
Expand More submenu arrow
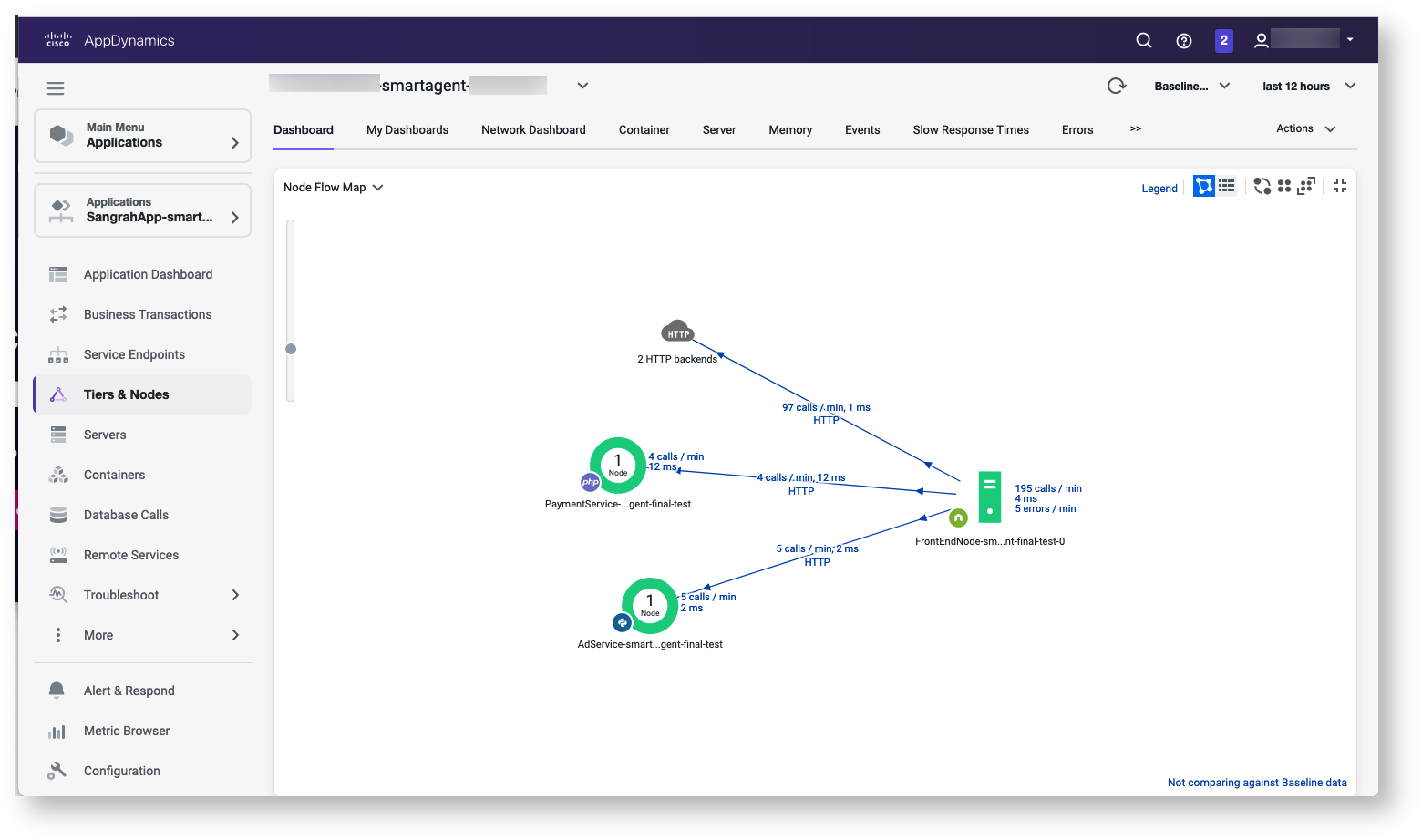point(235,635)
